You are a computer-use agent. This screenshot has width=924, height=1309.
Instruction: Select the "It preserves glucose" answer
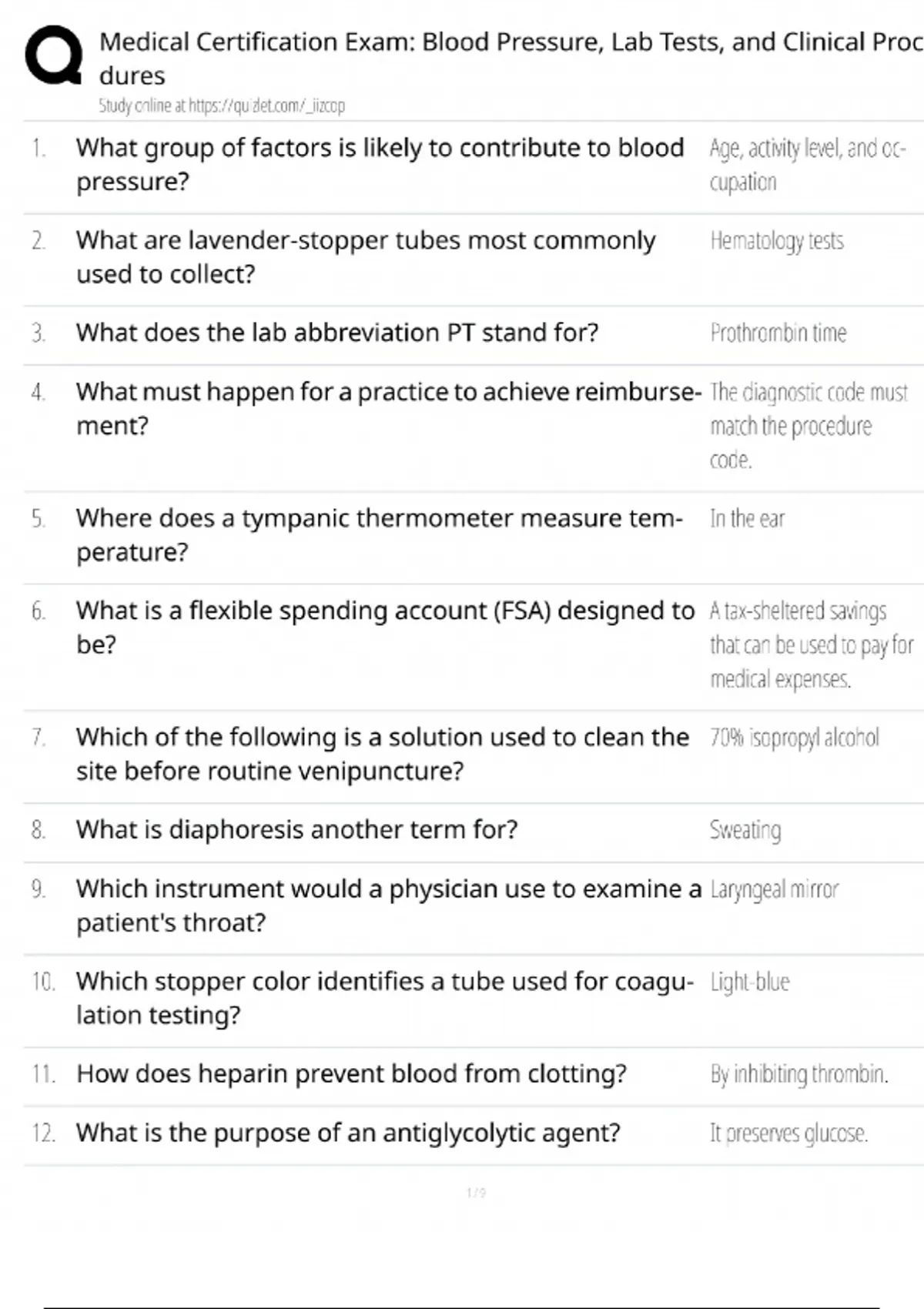[788, 1133]
